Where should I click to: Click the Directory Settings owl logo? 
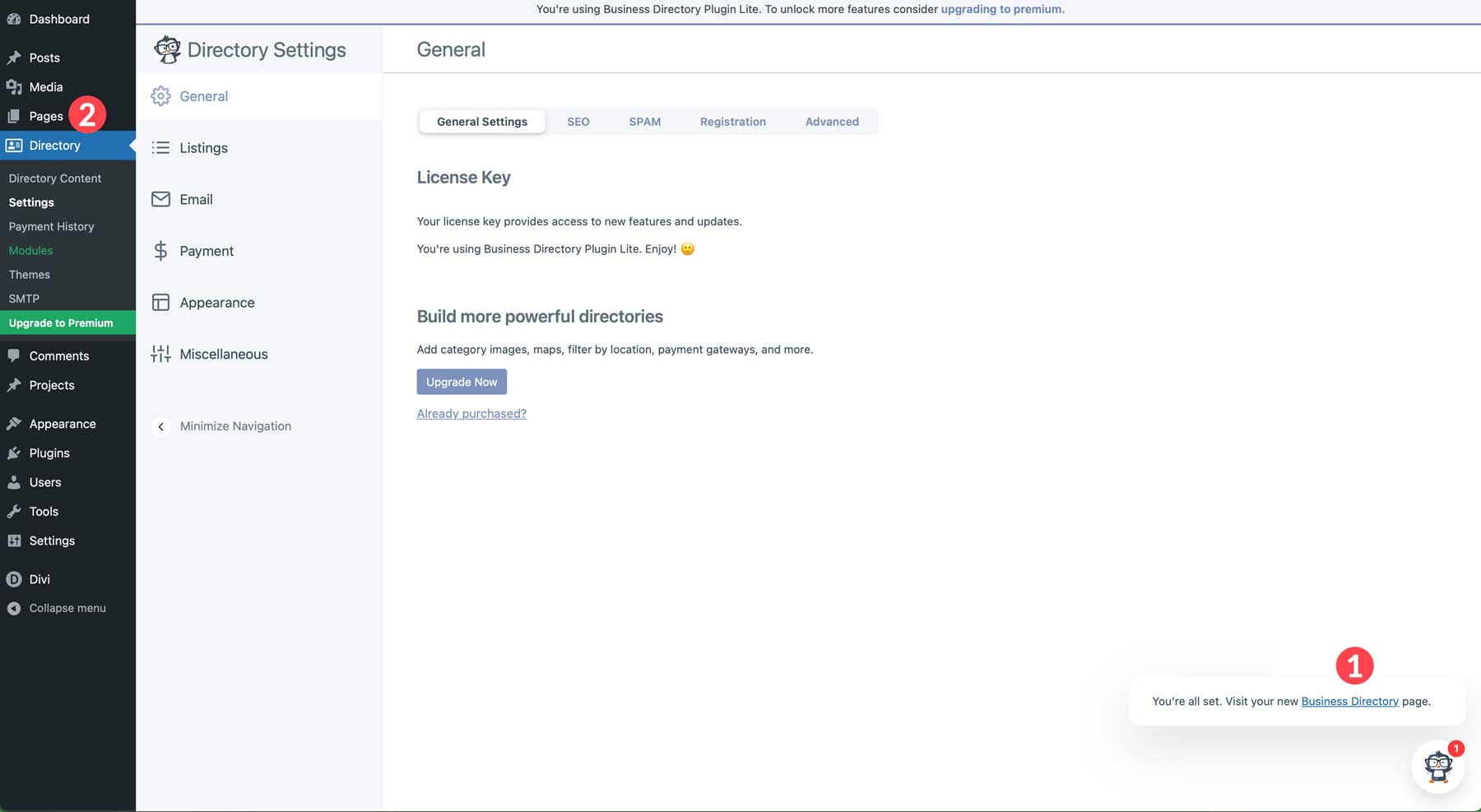168,49
